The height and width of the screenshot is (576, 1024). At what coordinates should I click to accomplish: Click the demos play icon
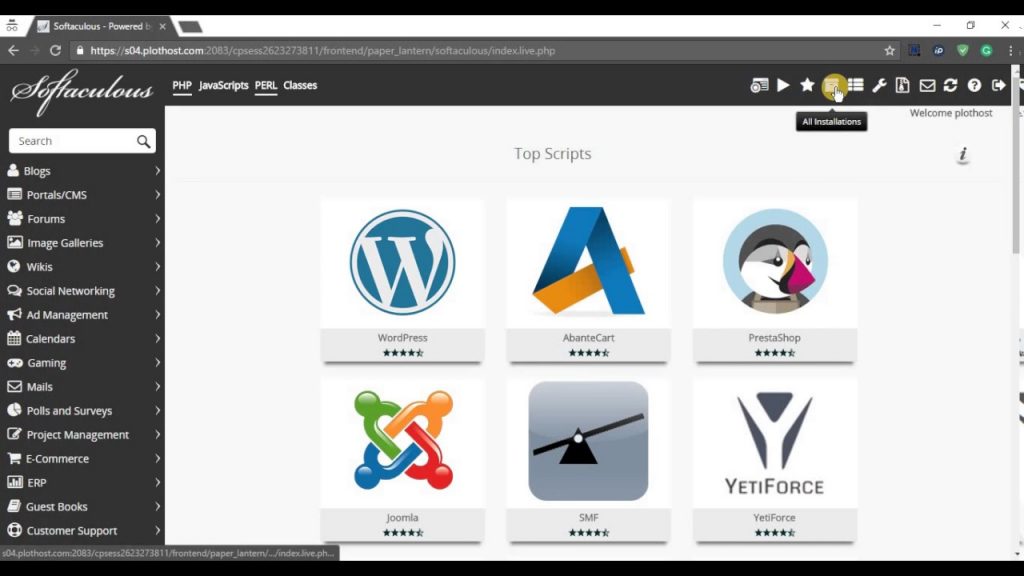(783, 85)
